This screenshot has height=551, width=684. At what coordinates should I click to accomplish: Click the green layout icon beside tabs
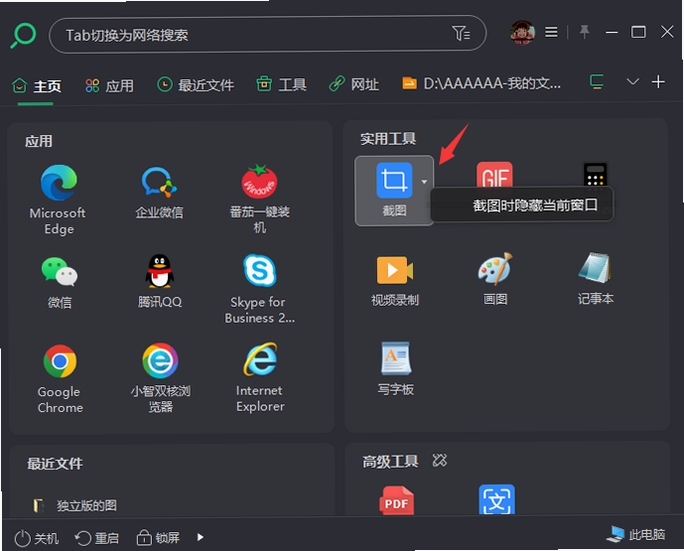(597, 82)
